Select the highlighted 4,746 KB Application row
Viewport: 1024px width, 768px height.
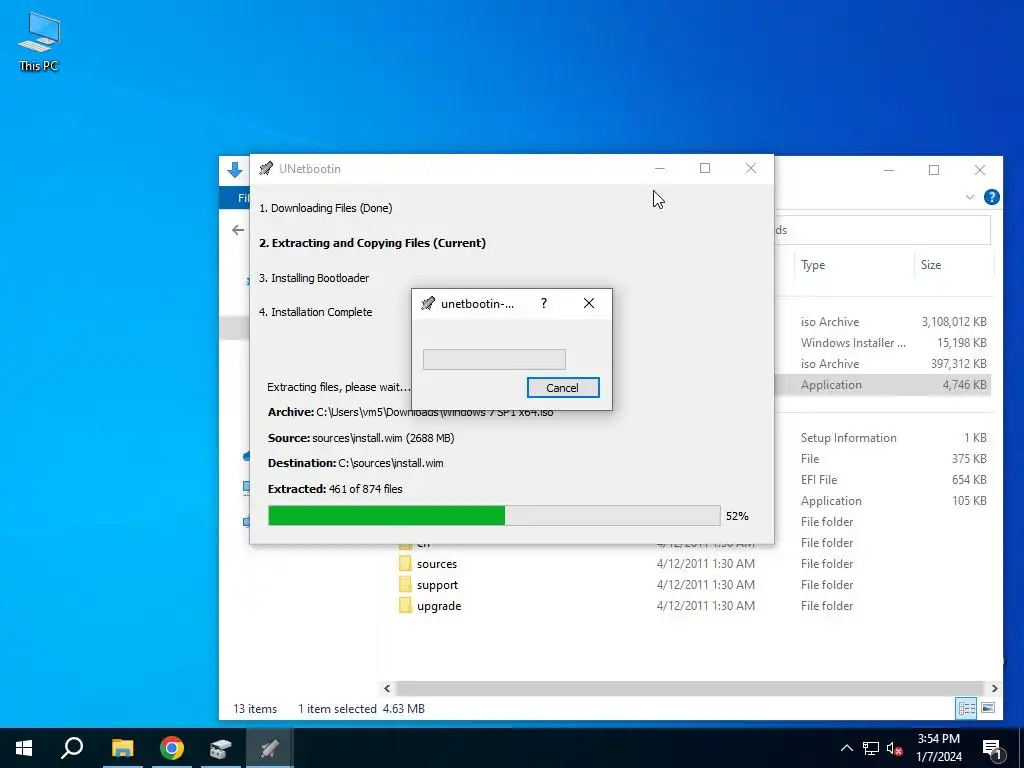click(882, 385)
